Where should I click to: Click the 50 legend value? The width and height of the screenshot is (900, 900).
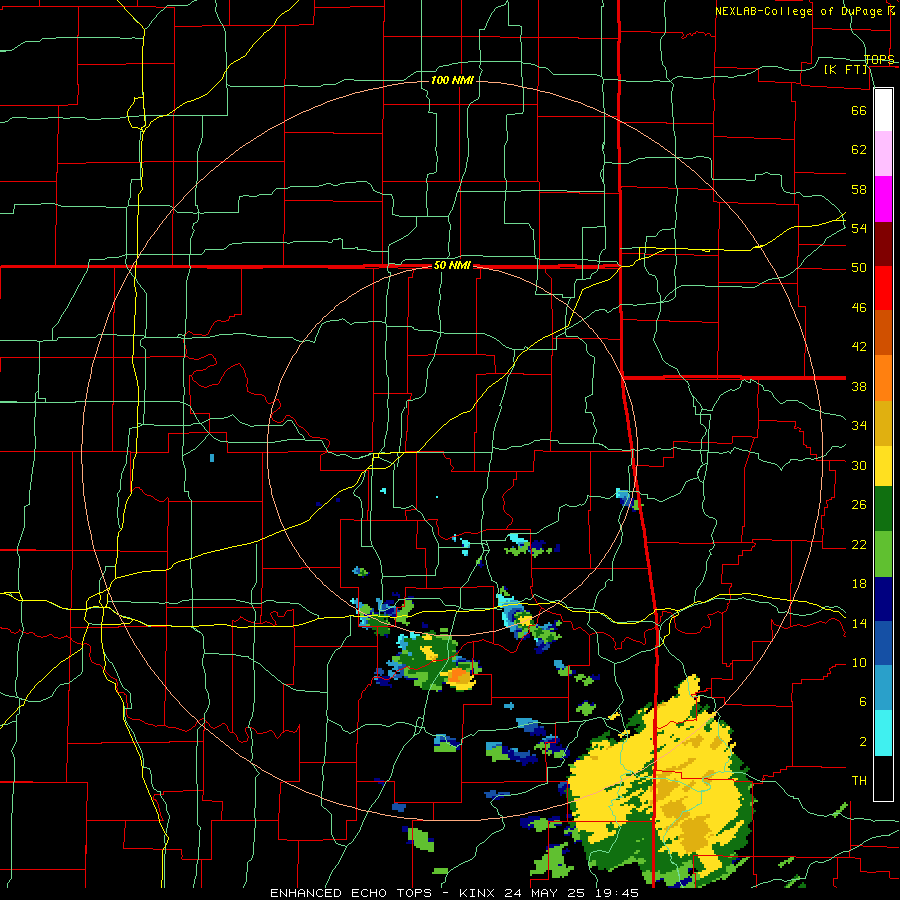click(x=859, y=268)
